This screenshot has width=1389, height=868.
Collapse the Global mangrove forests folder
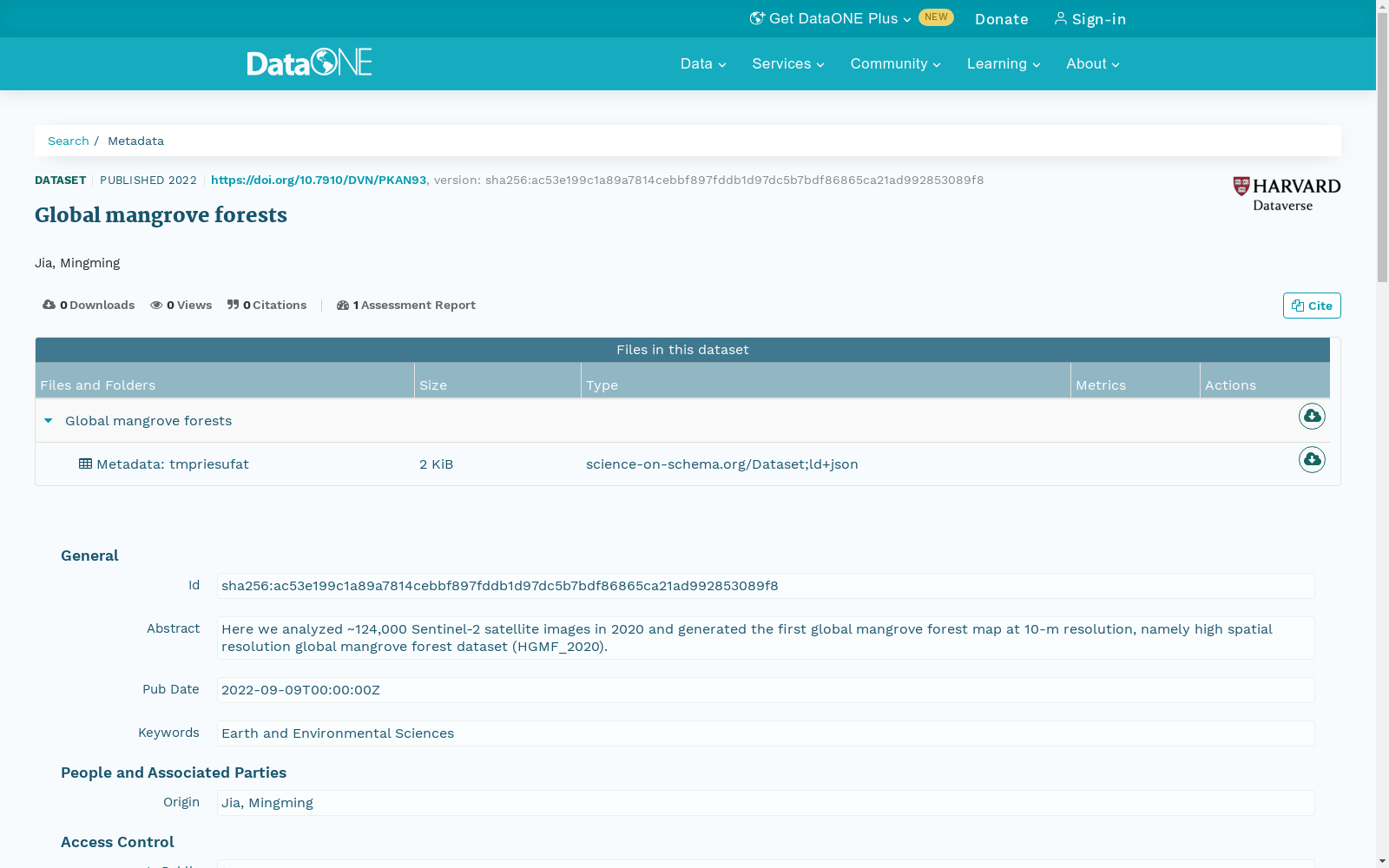(49, 421)
